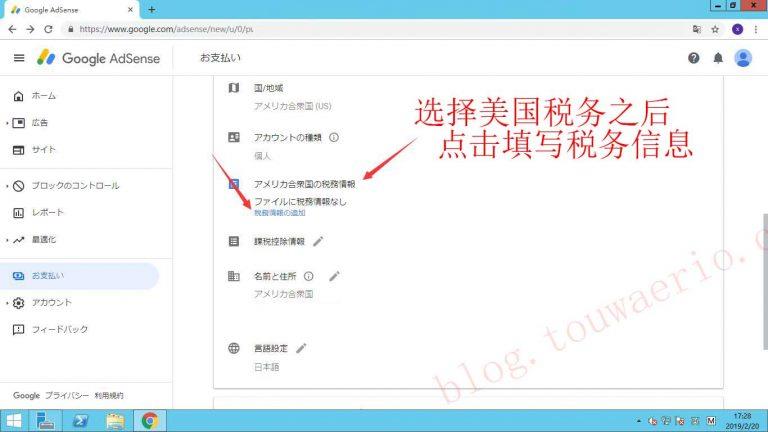Click the taskbar clock

tap(742, 421)
